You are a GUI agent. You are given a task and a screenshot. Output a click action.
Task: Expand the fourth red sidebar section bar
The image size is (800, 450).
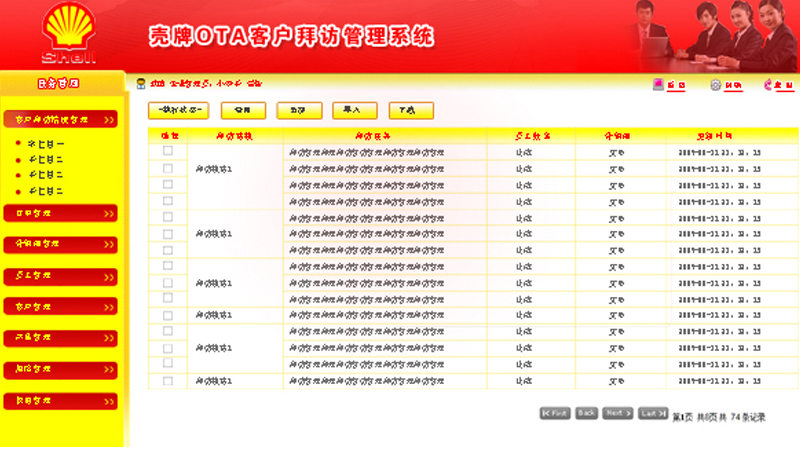(60, 277)
